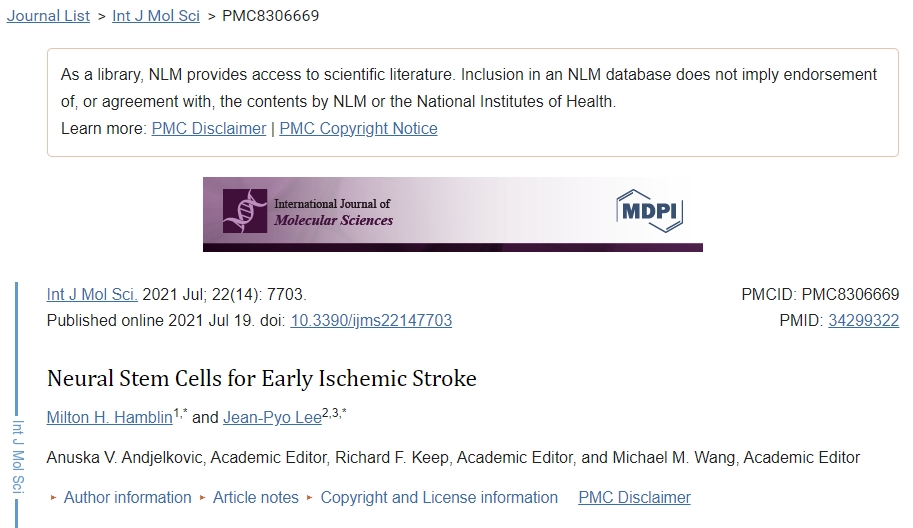Viewport: 913px width, 528px height.
Task: Click Int J Mol Sci citation link
Action: click(92, 295)
